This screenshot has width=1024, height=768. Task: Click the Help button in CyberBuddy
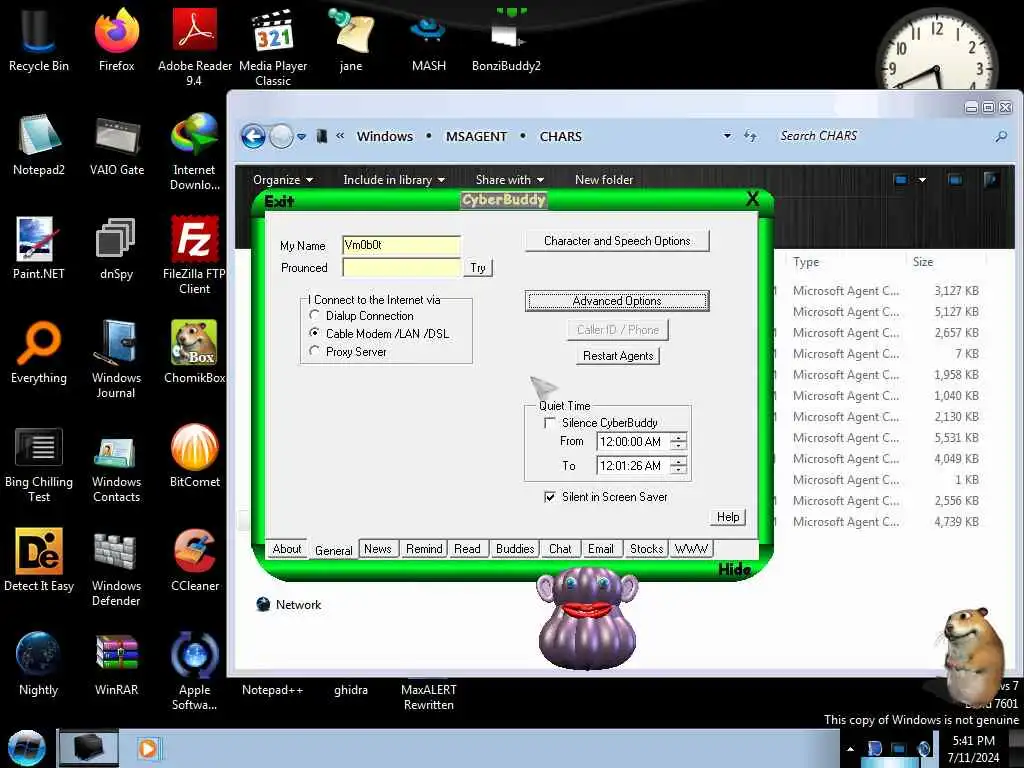click(728, 517)
